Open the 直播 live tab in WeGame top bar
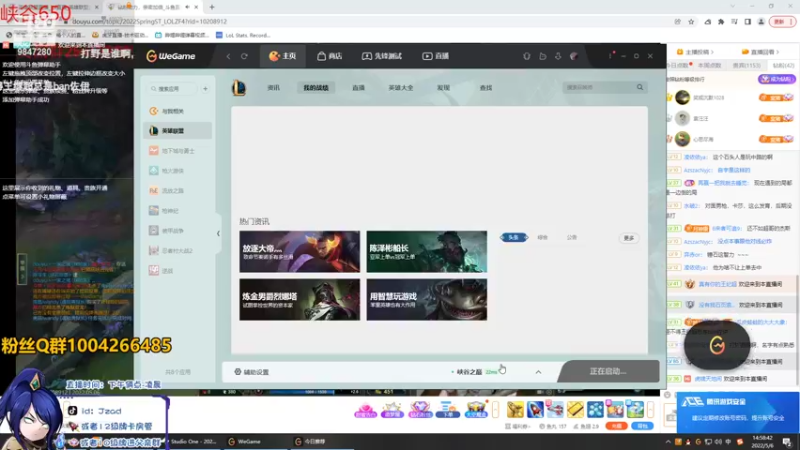The height and width of the screenshot is (450, 800). [435, 56]
